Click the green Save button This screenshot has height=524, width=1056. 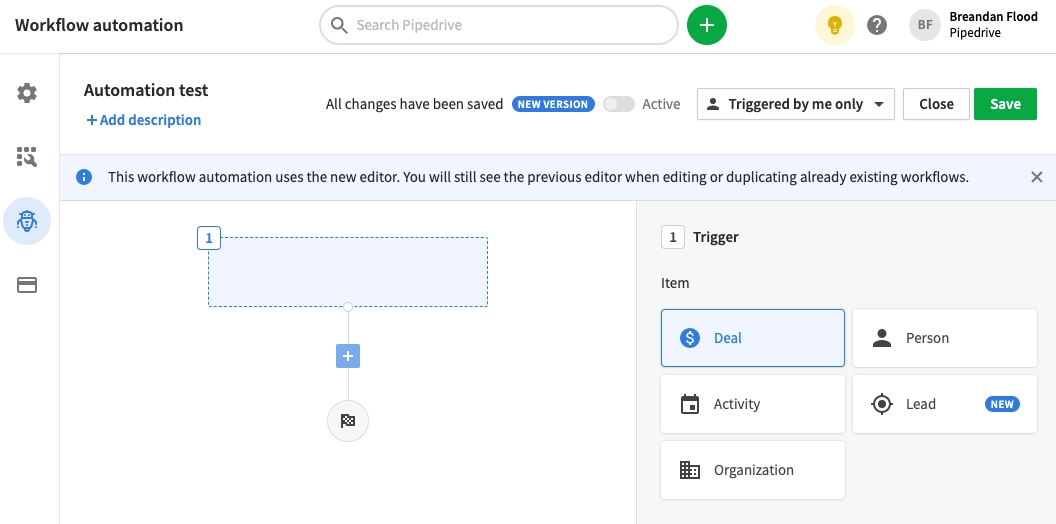click(1005, 104)
